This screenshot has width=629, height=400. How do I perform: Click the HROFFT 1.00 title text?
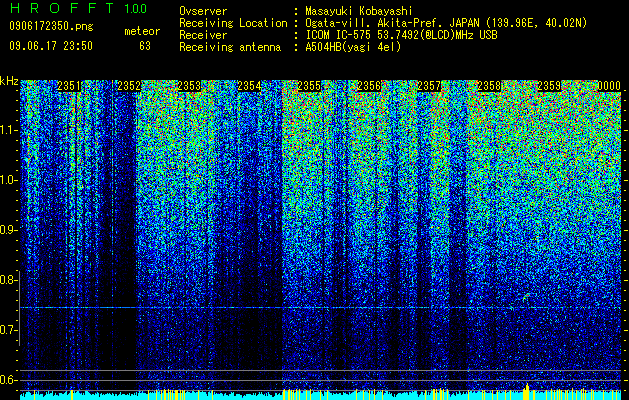[79, 8]
